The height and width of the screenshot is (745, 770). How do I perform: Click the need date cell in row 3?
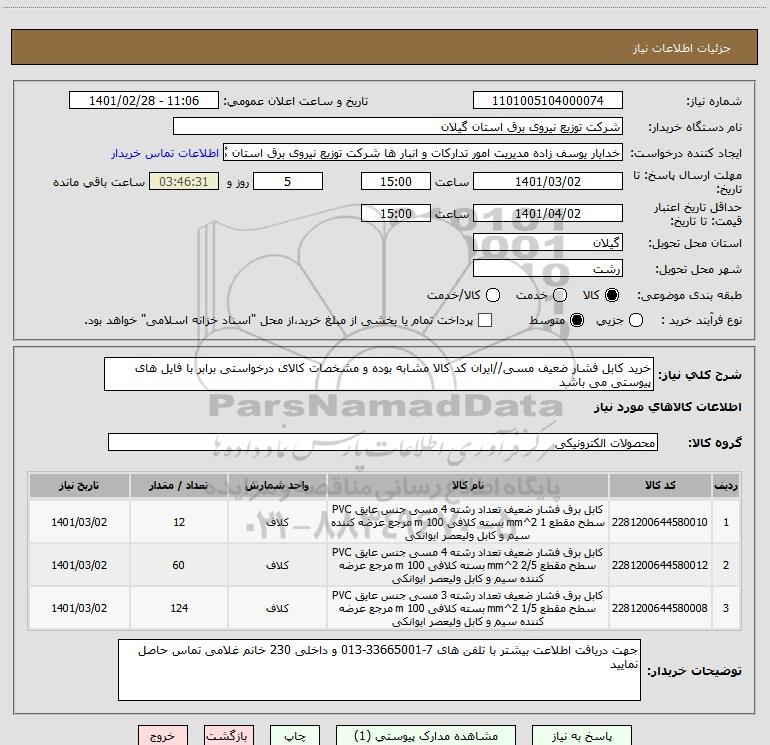click(79, 608)
